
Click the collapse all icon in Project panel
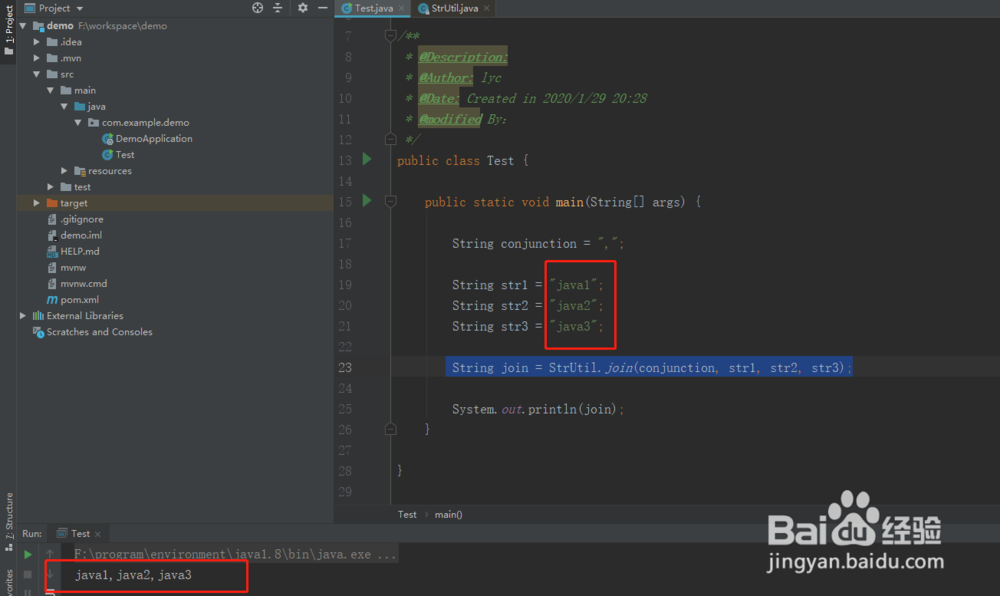click(x=277, y=8)
